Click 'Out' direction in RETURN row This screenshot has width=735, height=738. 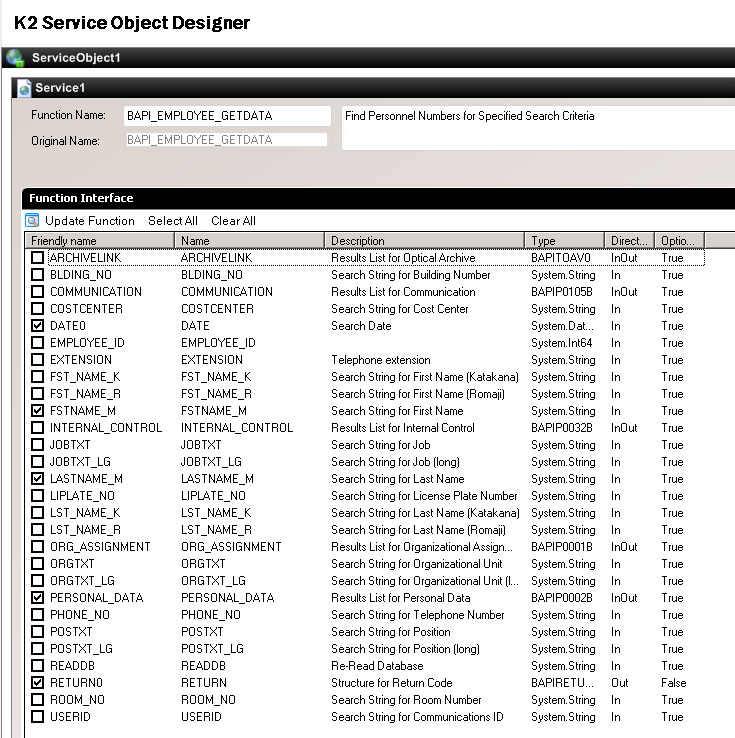point(619,682)
